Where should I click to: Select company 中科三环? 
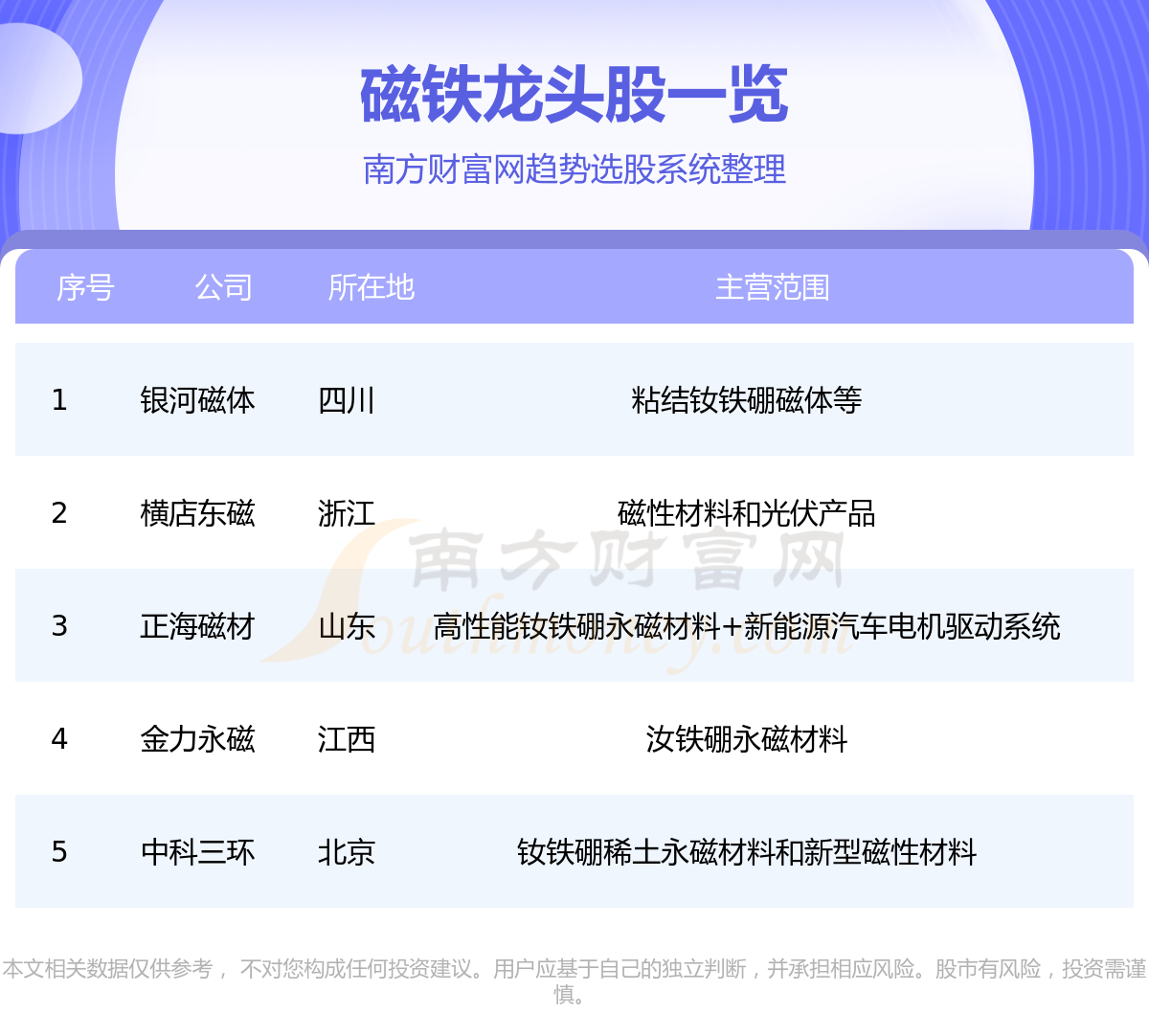click(197, 852)
